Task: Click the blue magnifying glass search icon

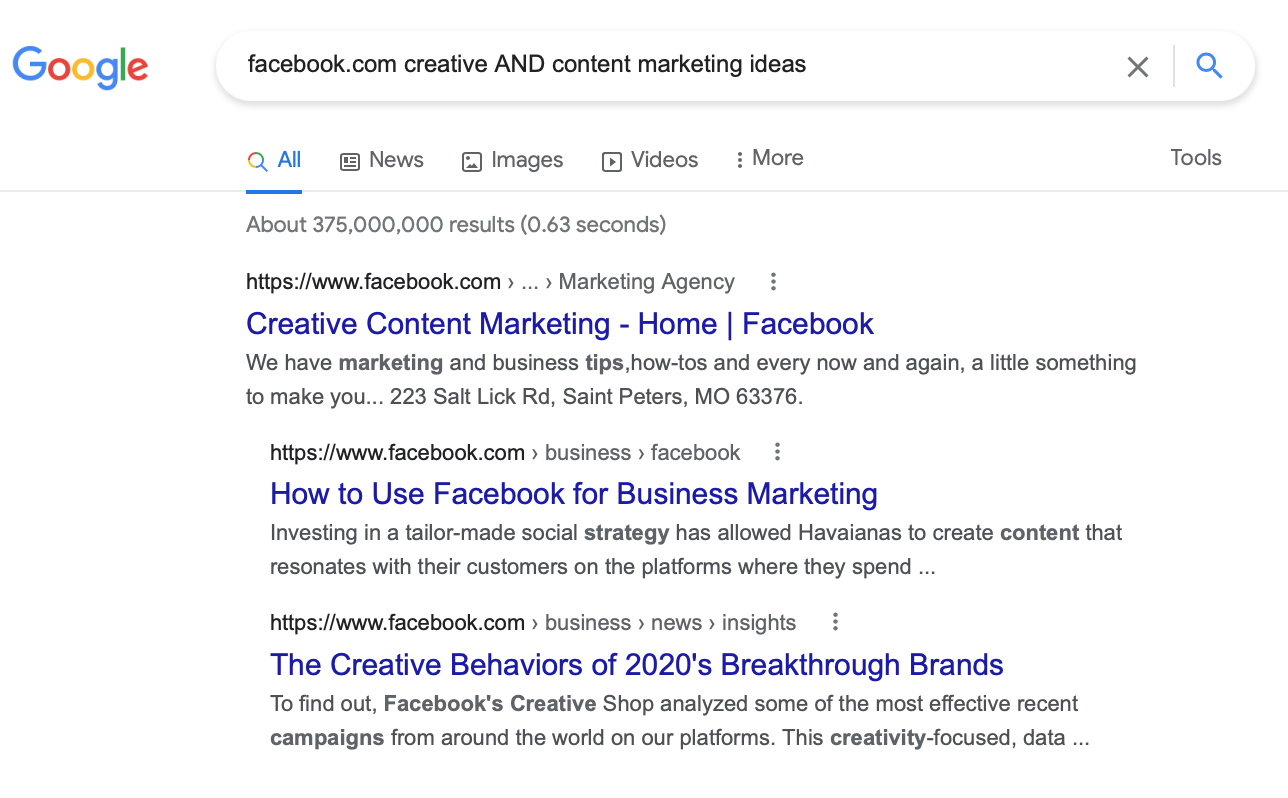Action: [1209, 66]
